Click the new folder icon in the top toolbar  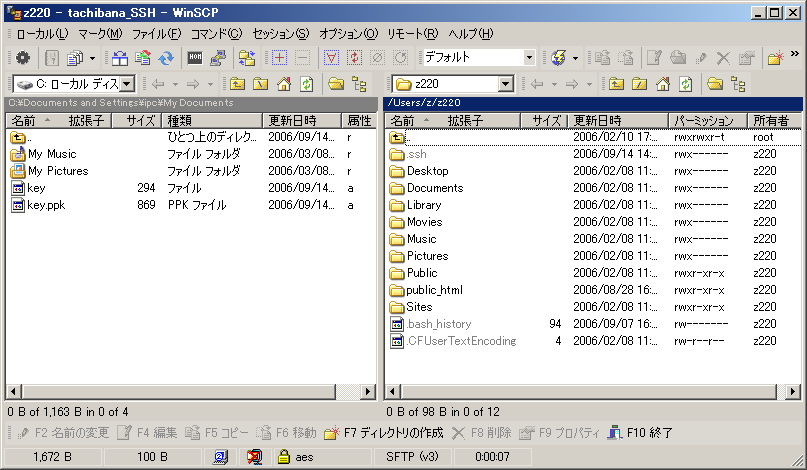pyautogui.click(x=776, y=58)
